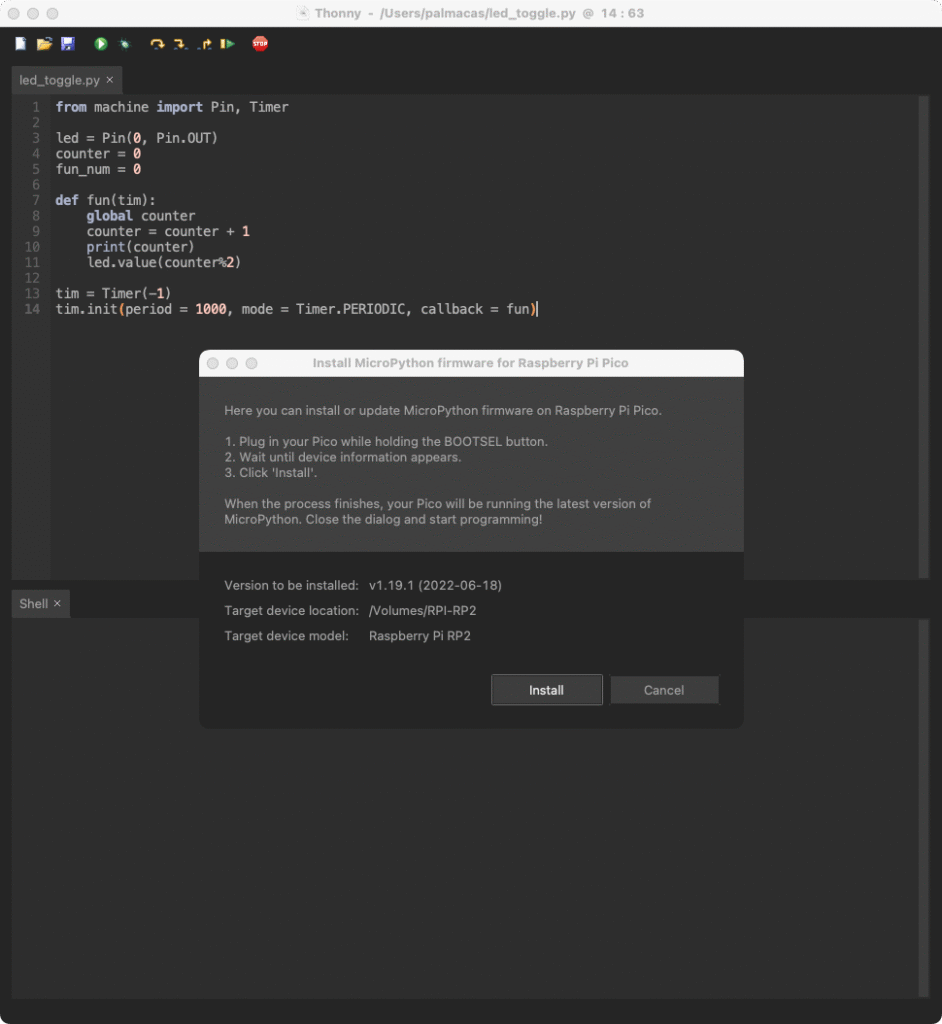Save the current script

click(x=68, y=43)
